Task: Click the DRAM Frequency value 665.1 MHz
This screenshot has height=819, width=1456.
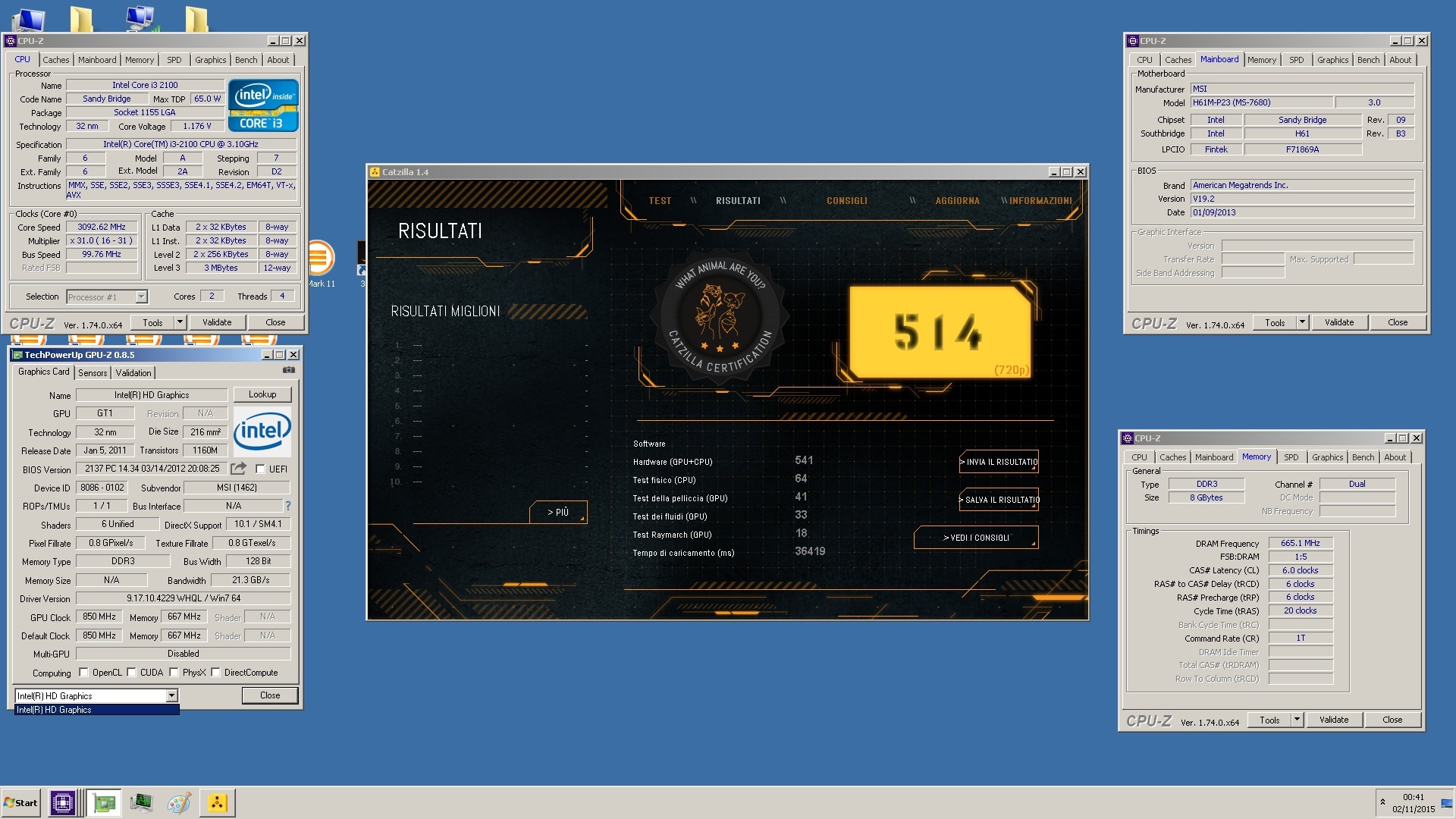Action: point(1301,543)
